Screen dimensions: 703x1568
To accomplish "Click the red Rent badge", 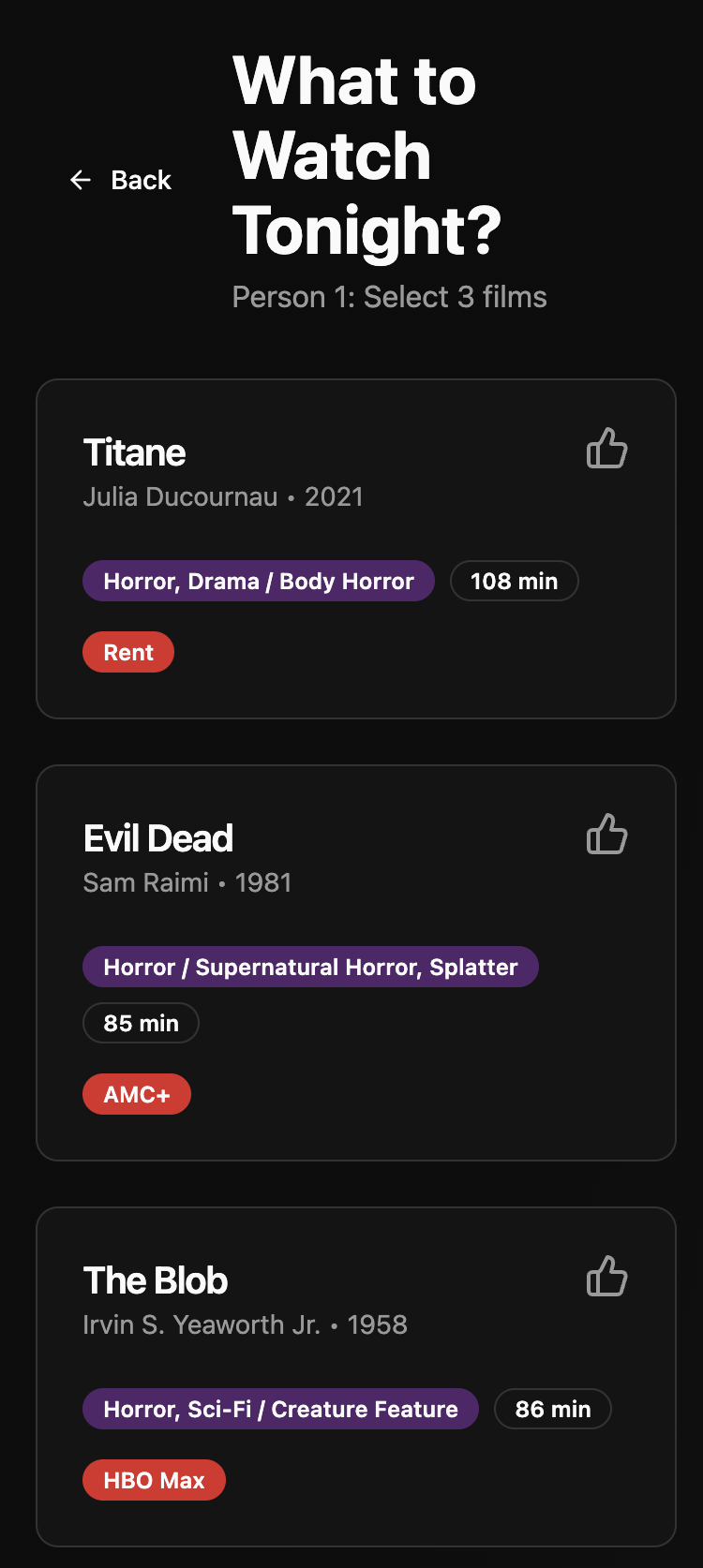I will click(x=128, y=652).
